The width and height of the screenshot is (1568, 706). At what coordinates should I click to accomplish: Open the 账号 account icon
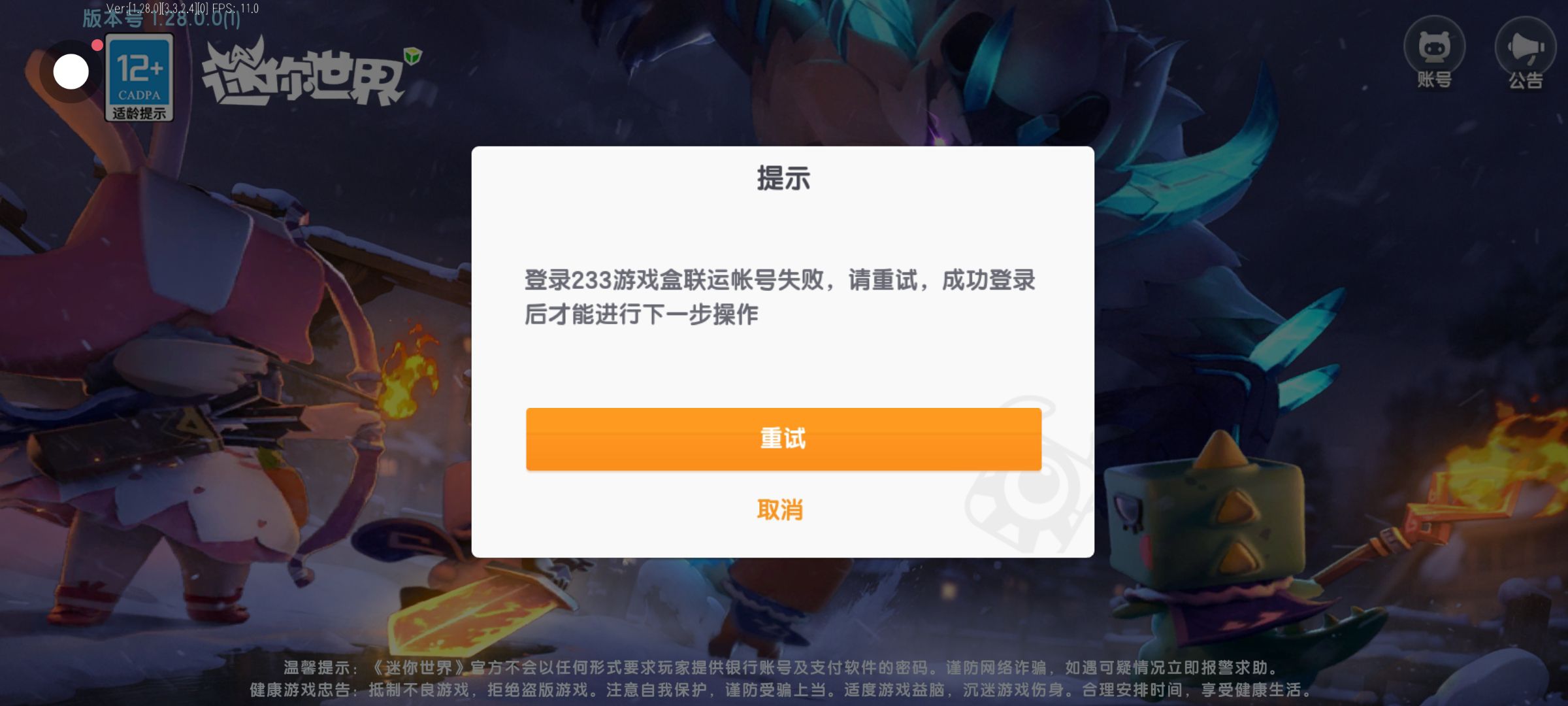click(x=1434, y=54)
